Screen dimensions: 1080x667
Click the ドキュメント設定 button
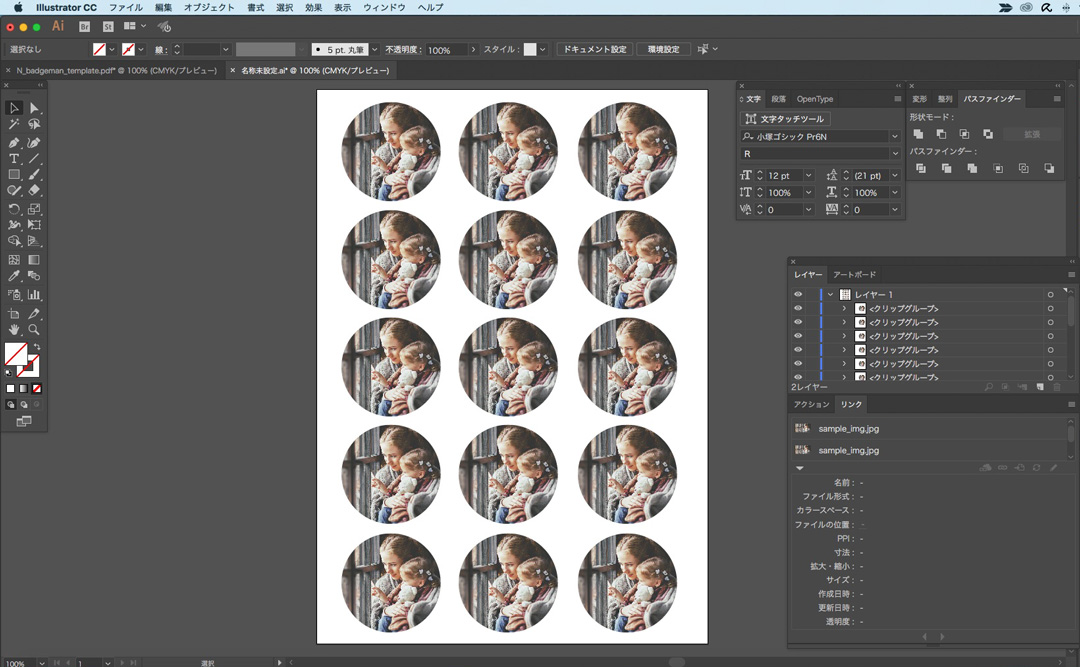[x=594, y=49]
